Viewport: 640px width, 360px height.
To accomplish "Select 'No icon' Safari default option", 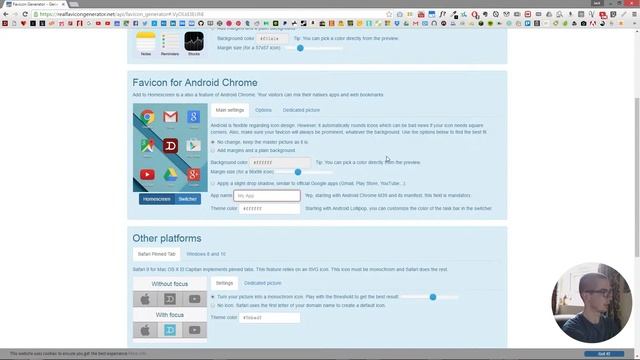I will pyautogui.click(x=213, y=305).
